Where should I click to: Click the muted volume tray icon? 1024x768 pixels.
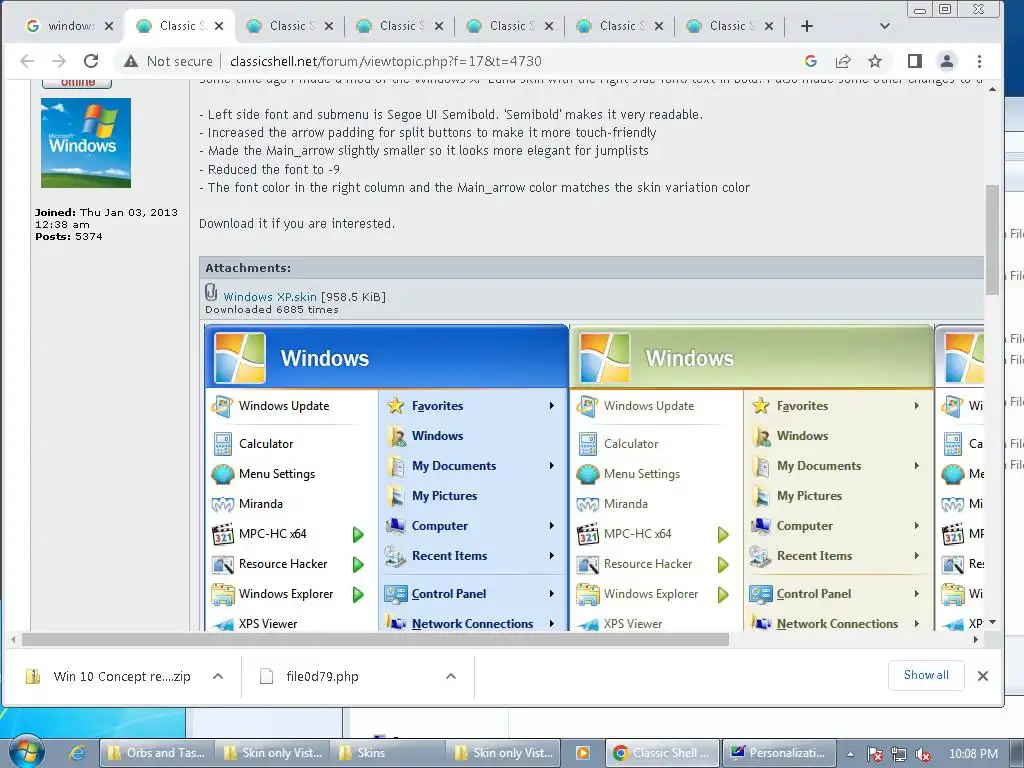pyautogui.click(x=923, y=754)
